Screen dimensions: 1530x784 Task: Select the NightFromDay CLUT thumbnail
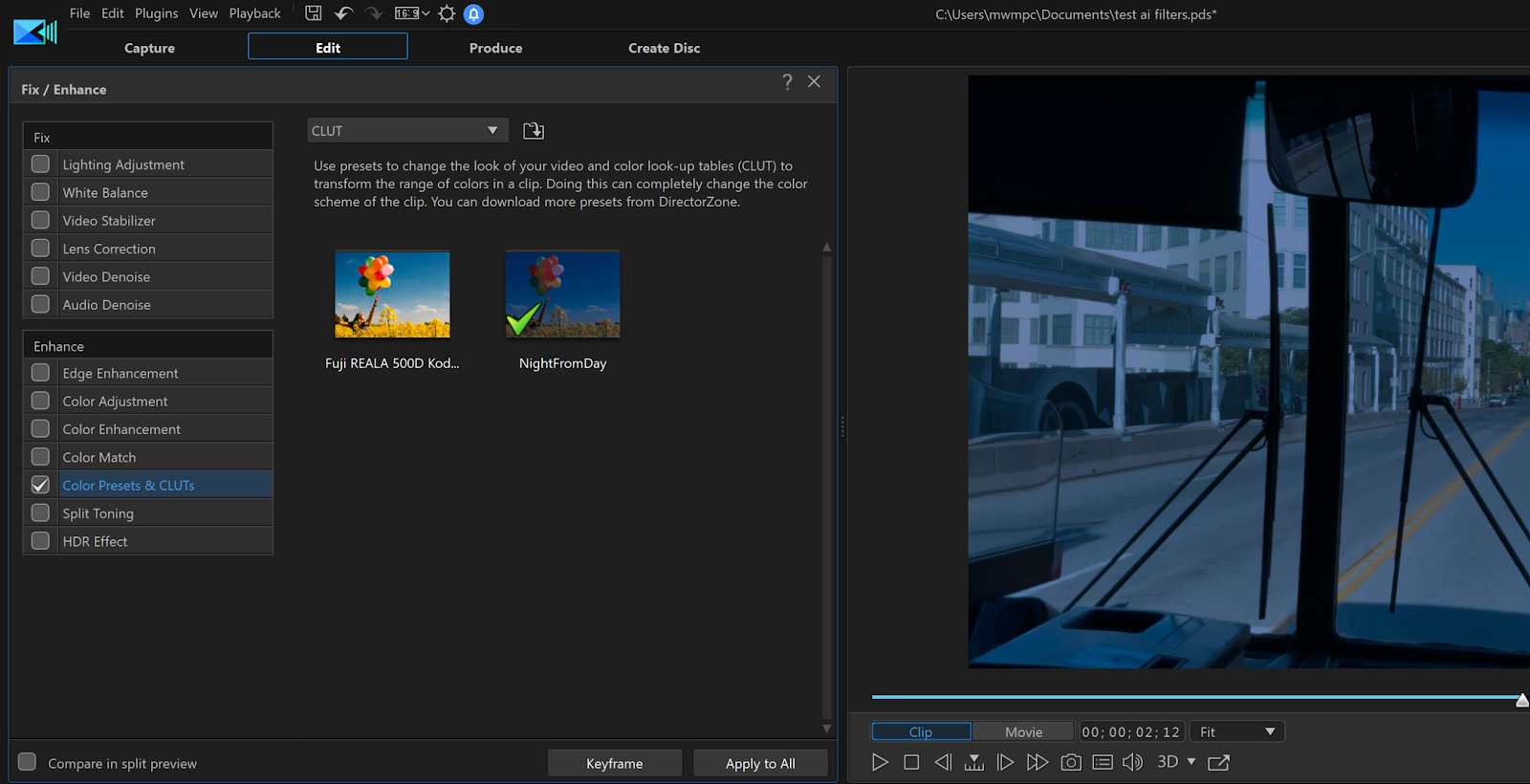tap(563, 294)
